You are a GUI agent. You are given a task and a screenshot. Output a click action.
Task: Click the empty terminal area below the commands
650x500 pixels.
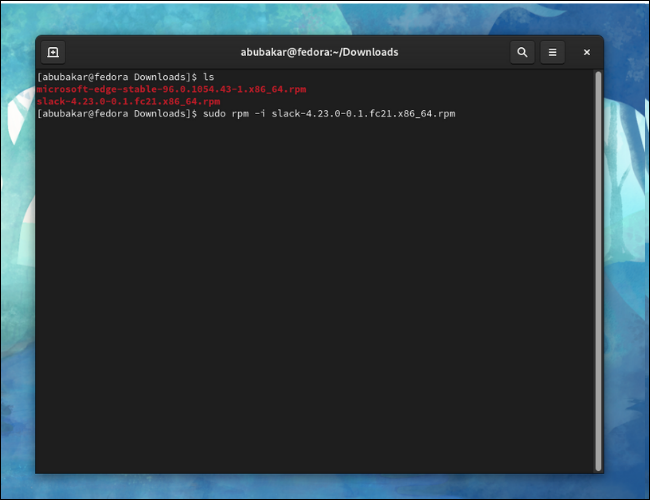click(x=315, y=300)
